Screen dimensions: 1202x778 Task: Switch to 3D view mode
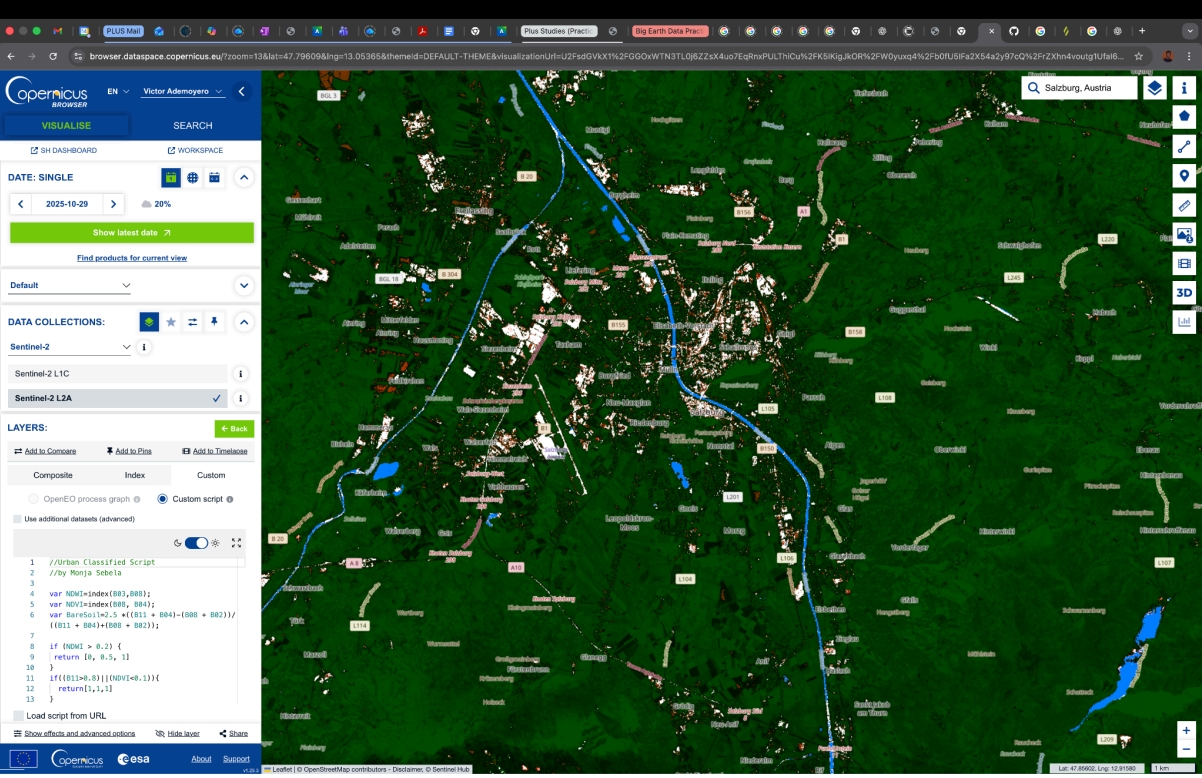coord(1184,293)
